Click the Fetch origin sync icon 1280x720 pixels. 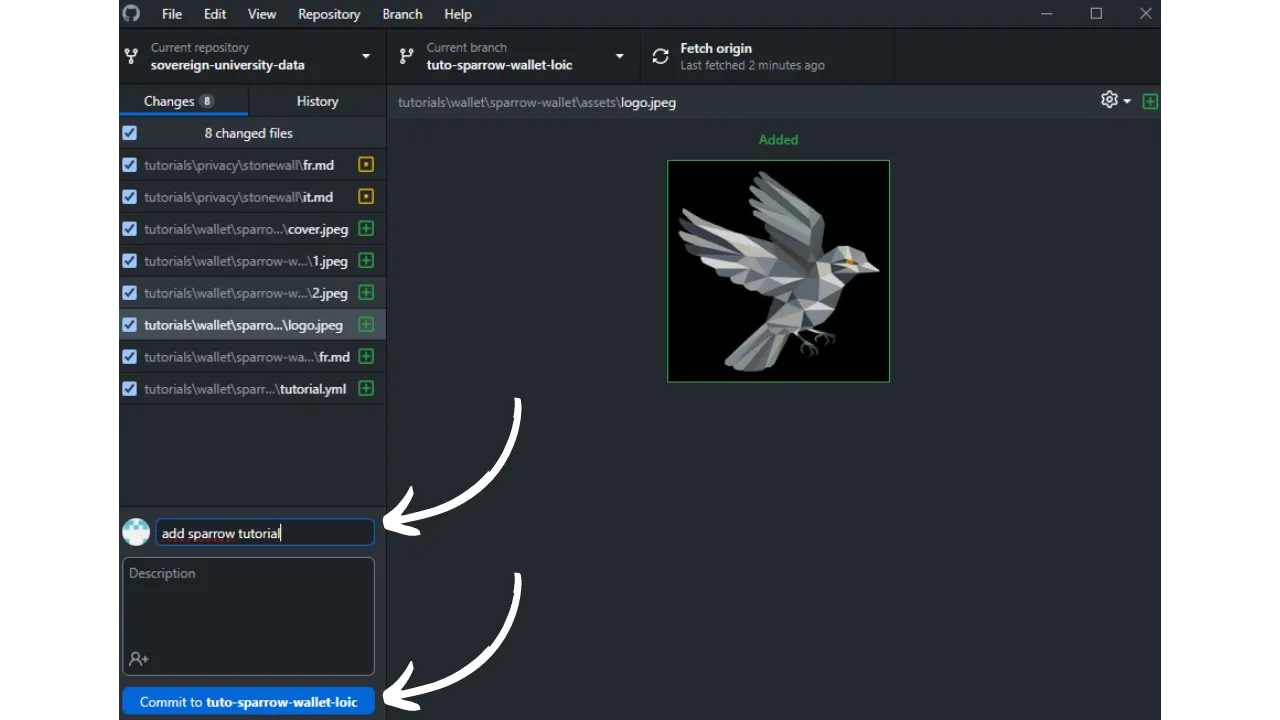point(660,57)
